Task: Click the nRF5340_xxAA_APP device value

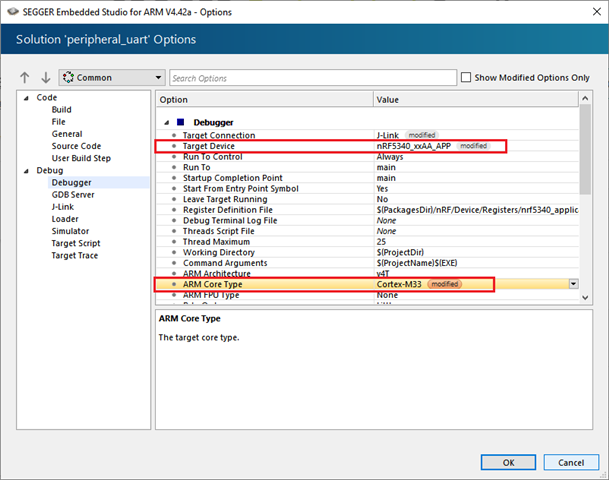Action: click(x=414, y=146)
